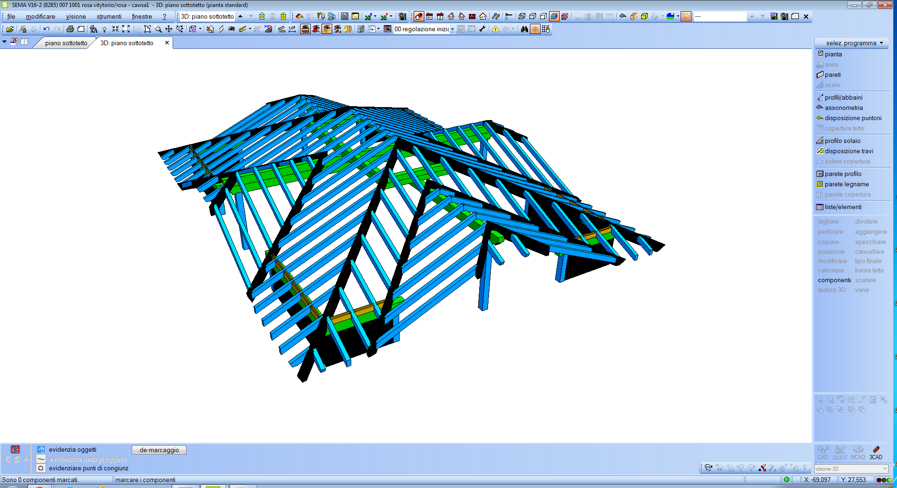
Task: Click the orange color swatch in toolbar
Action: click(x=686, y=17)
